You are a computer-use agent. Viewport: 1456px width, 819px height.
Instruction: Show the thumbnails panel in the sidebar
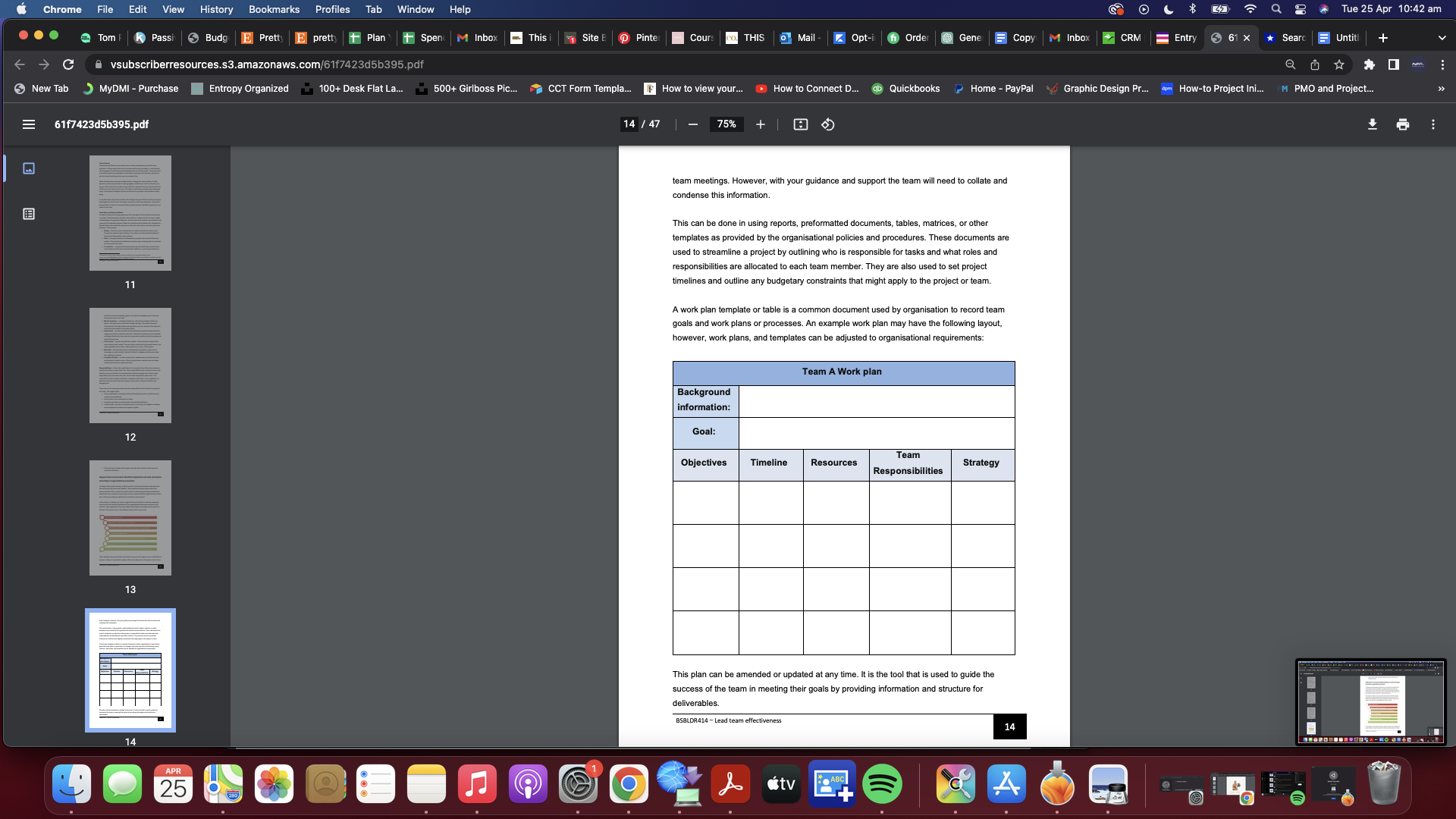coord(29,168)
